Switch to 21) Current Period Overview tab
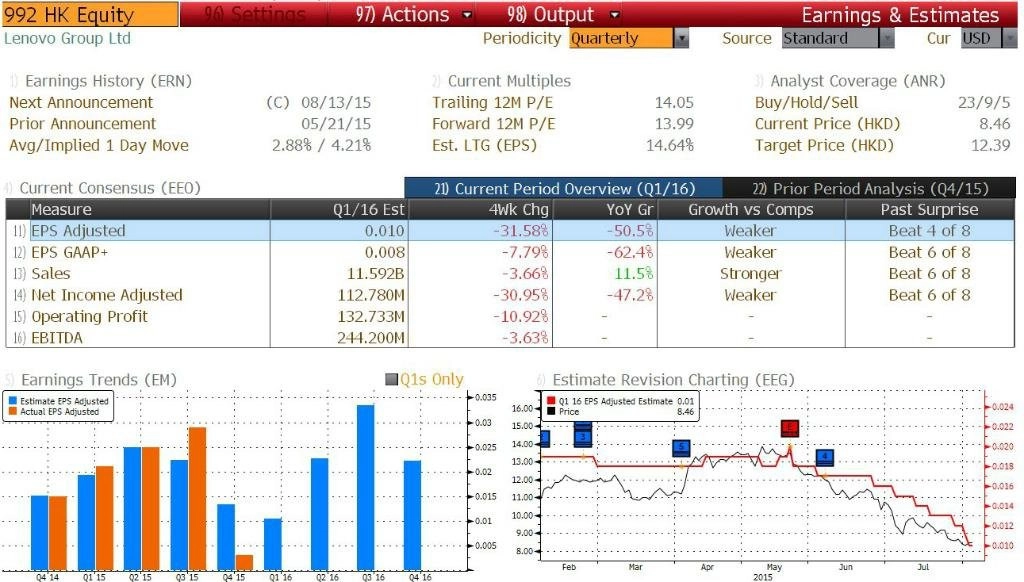 coord(564,188)
